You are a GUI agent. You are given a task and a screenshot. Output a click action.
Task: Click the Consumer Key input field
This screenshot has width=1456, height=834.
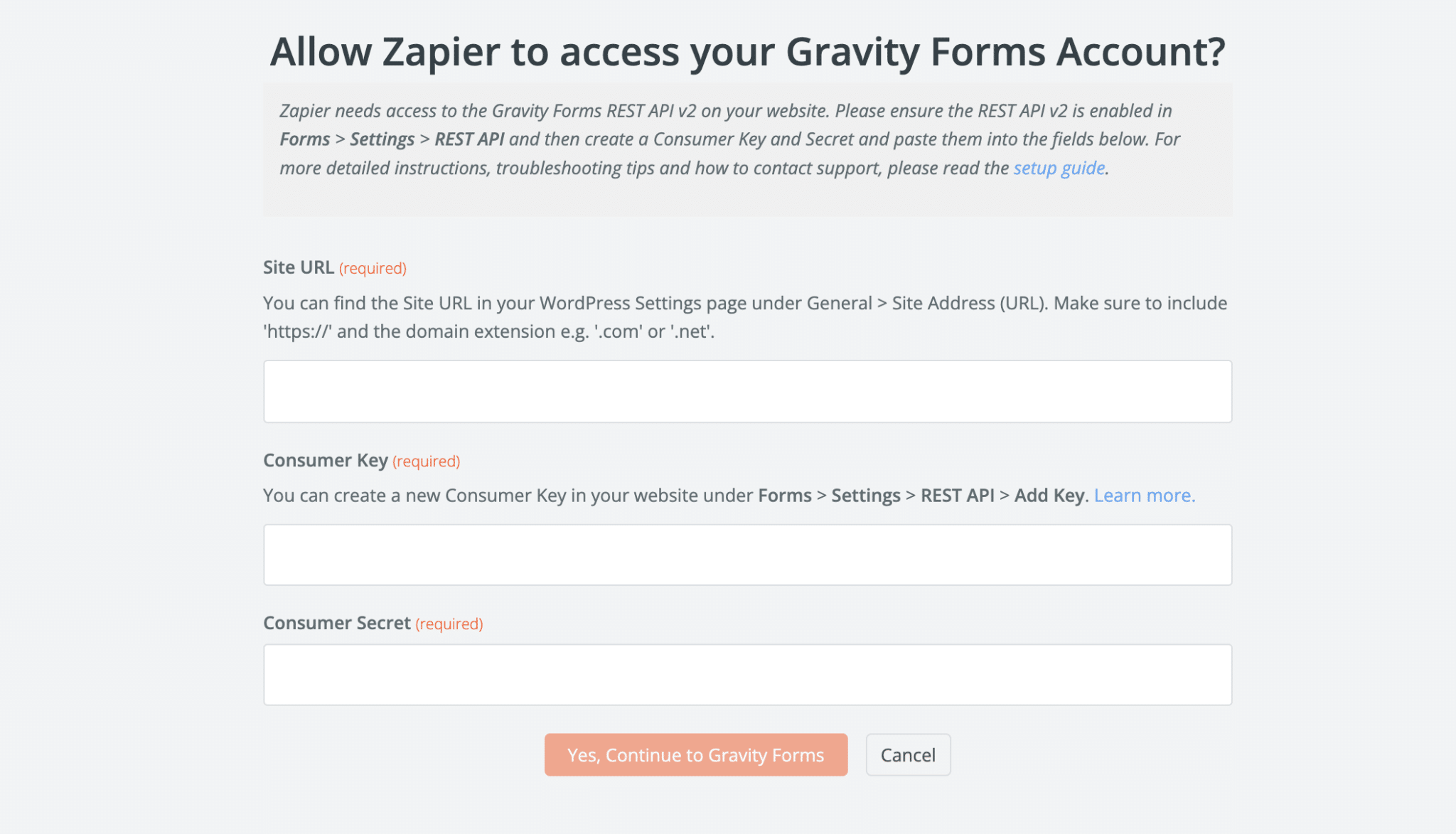[747, 554]
